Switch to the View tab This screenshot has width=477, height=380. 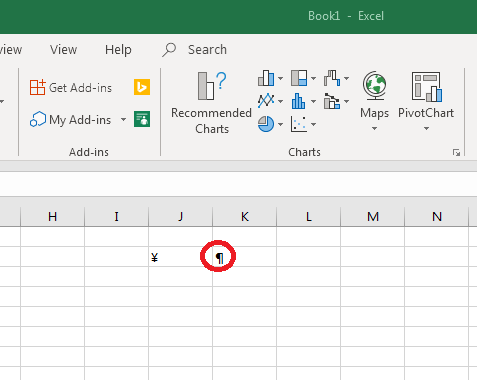click(x=63, y=50)
